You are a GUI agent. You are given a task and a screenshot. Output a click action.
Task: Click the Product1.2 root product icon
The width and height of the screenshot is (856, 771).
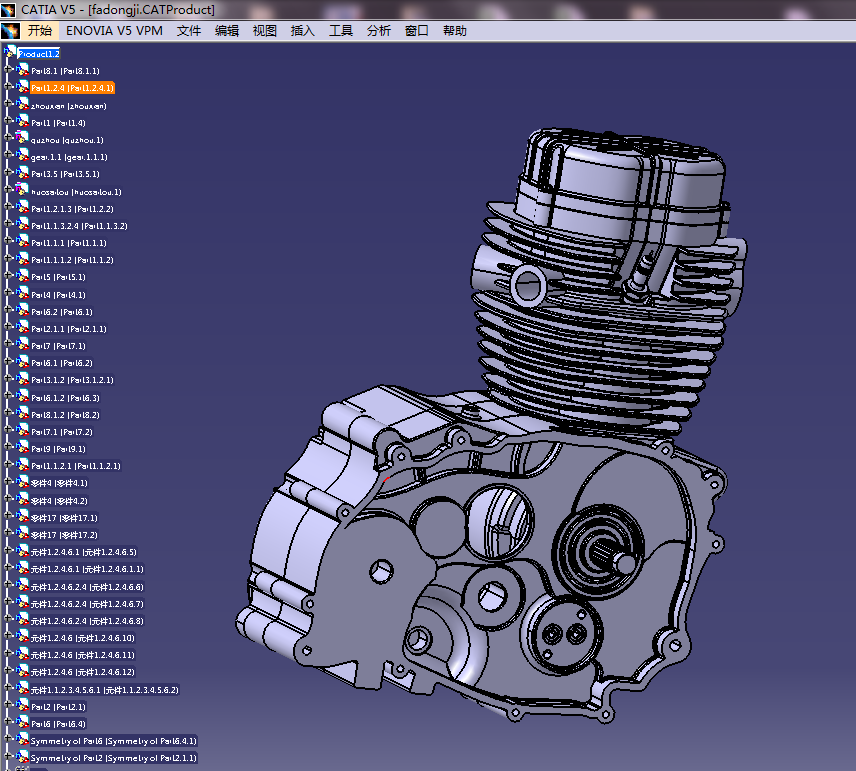(10, 52)
